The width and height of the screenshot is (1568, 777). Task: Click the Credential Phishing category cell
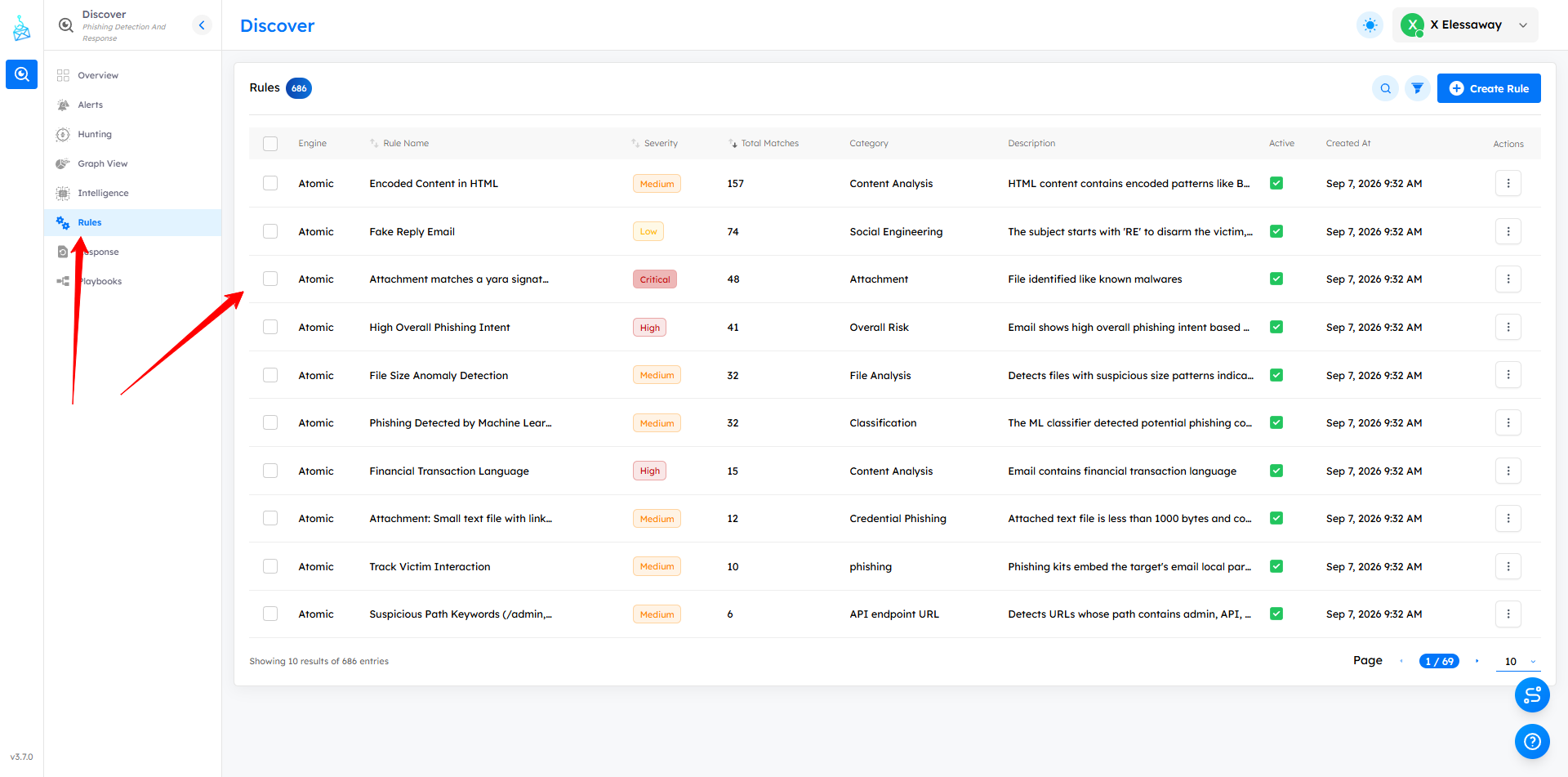point(898,518)
